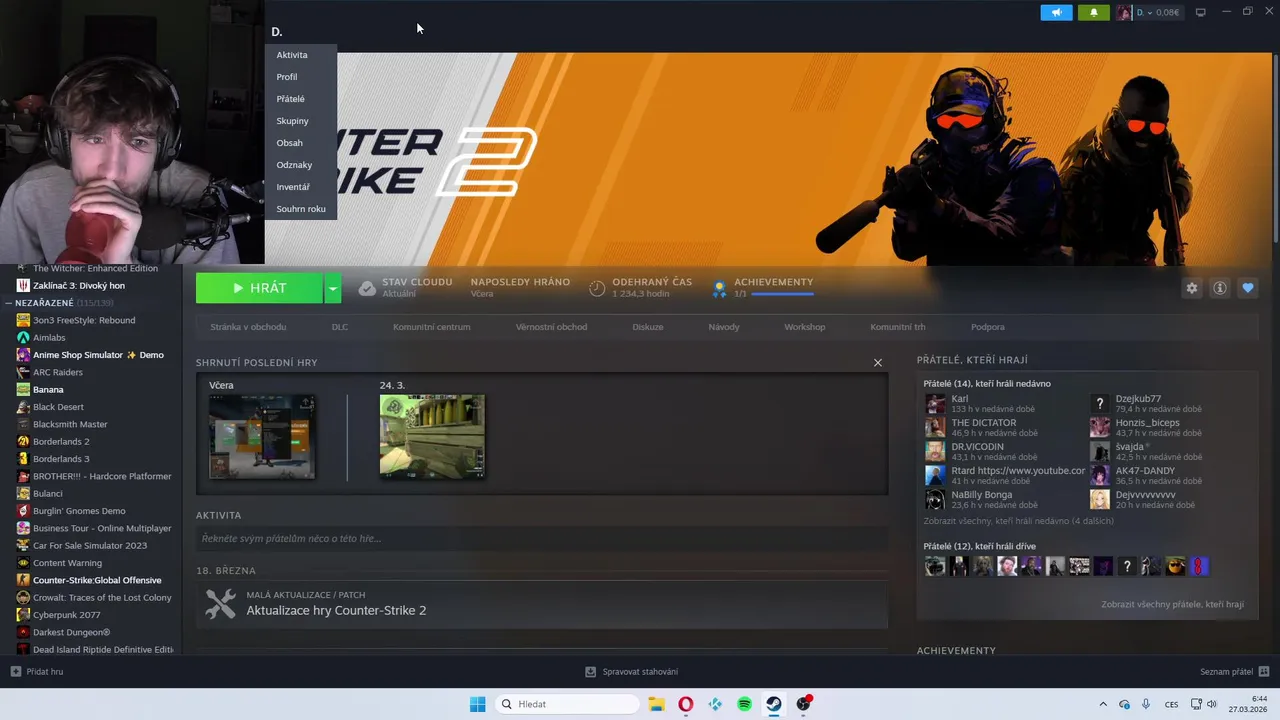Select Profil from profile menu

287,77
